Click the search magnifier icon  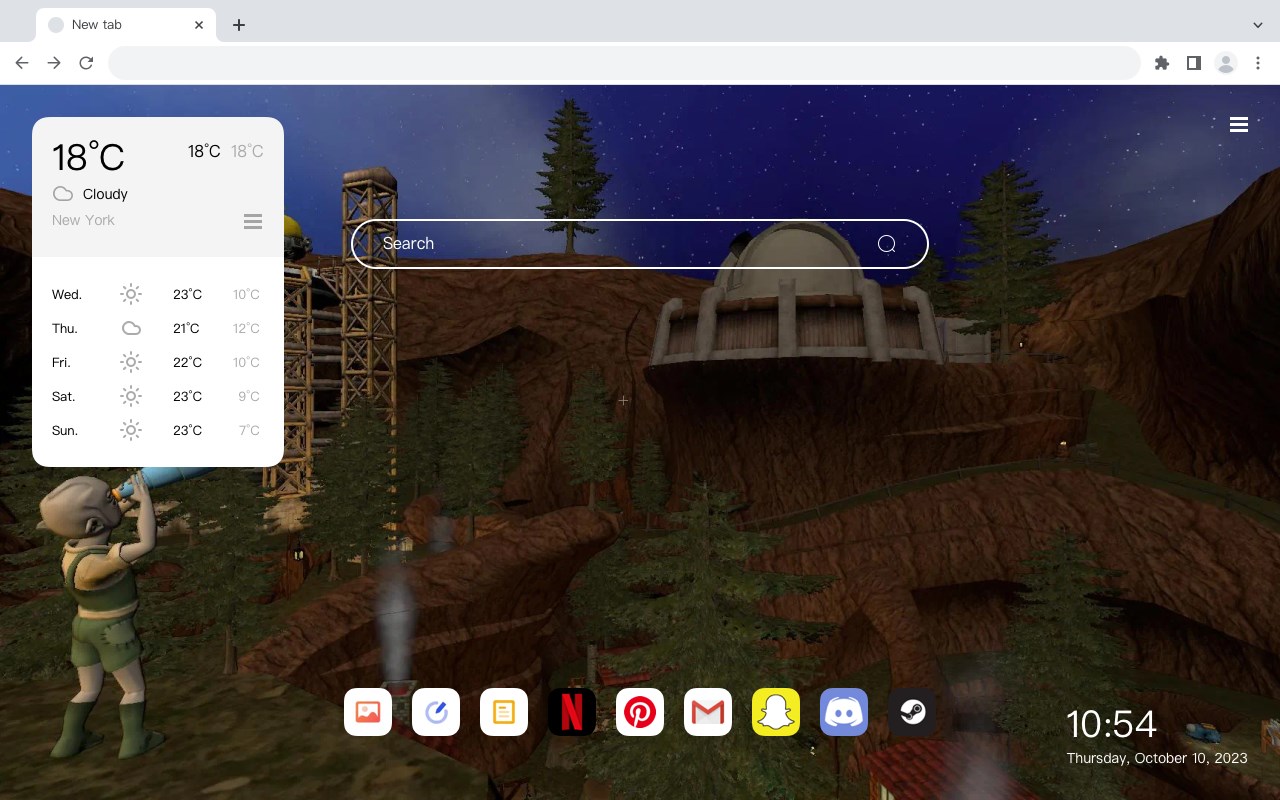886,244
